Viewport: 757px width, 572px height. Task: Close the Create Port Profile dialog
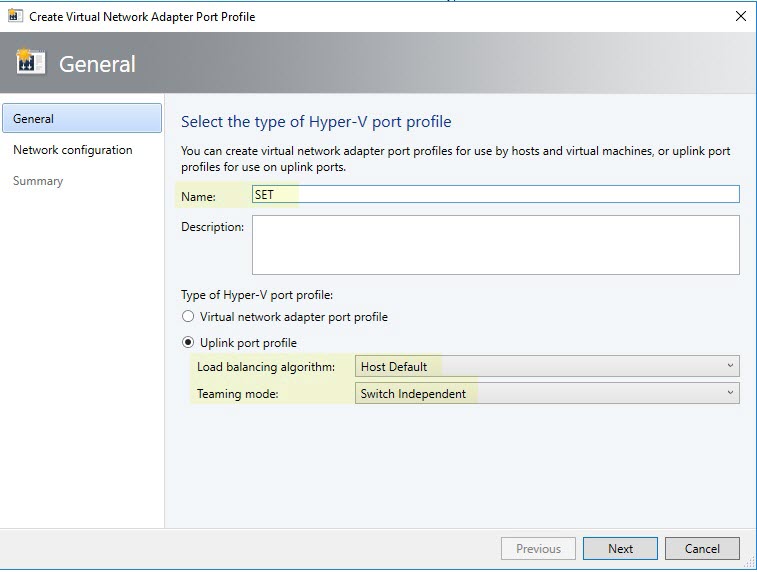[741, 16]
